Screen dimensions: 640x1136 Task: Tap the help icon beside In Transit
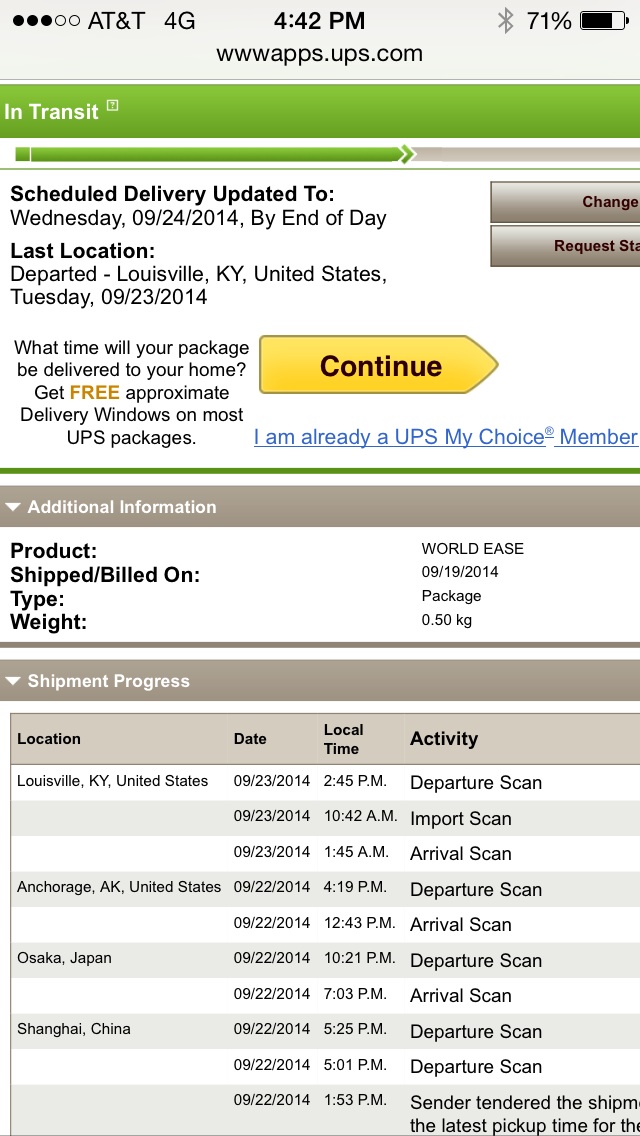112,105
